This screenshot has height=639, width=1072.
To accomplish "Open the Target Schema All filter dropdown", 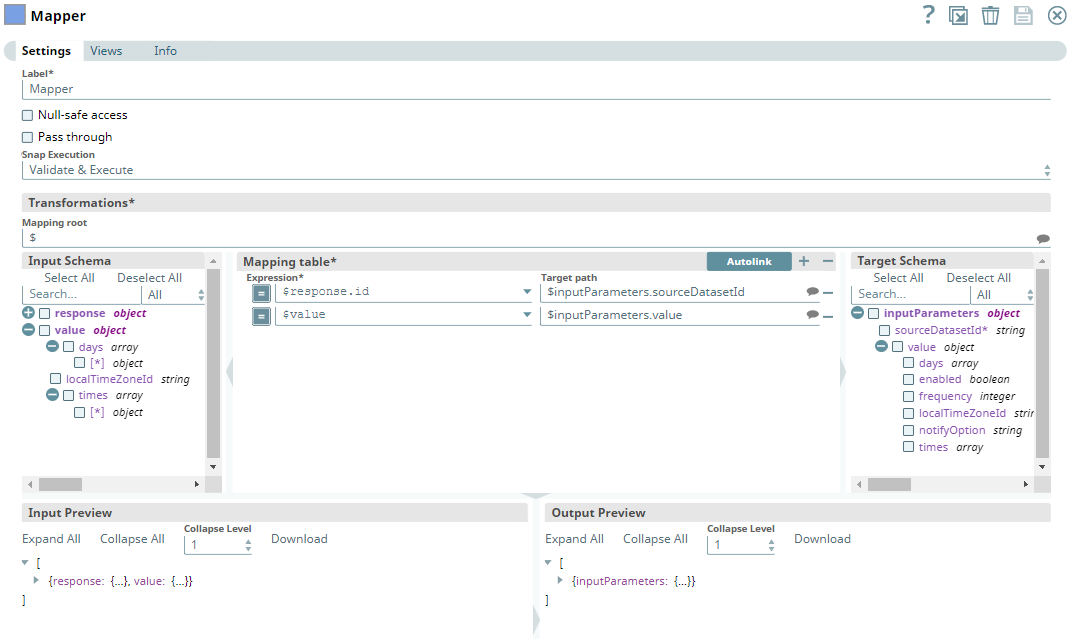I will pyautogui.click(x=1002, y=295).
